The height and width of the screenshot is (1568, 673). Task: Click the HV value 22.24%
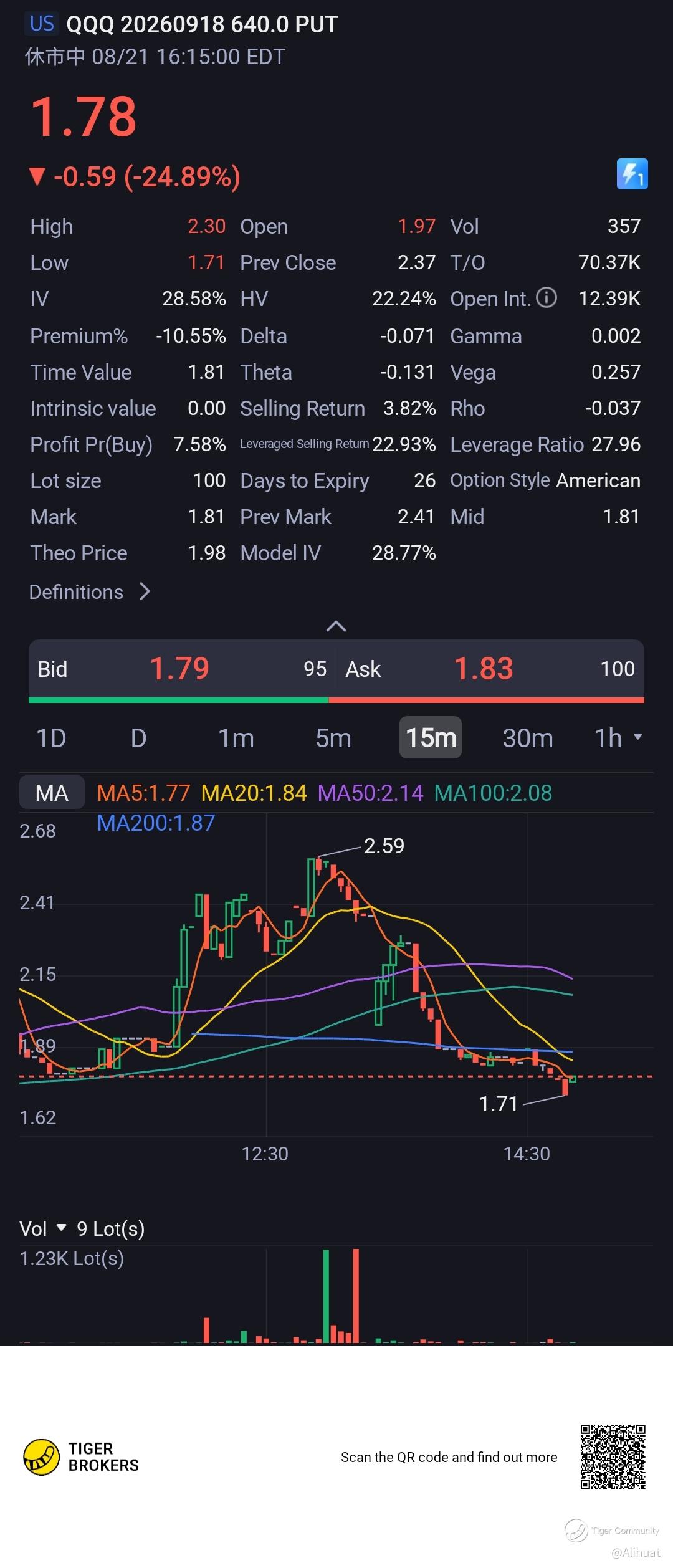404,299
